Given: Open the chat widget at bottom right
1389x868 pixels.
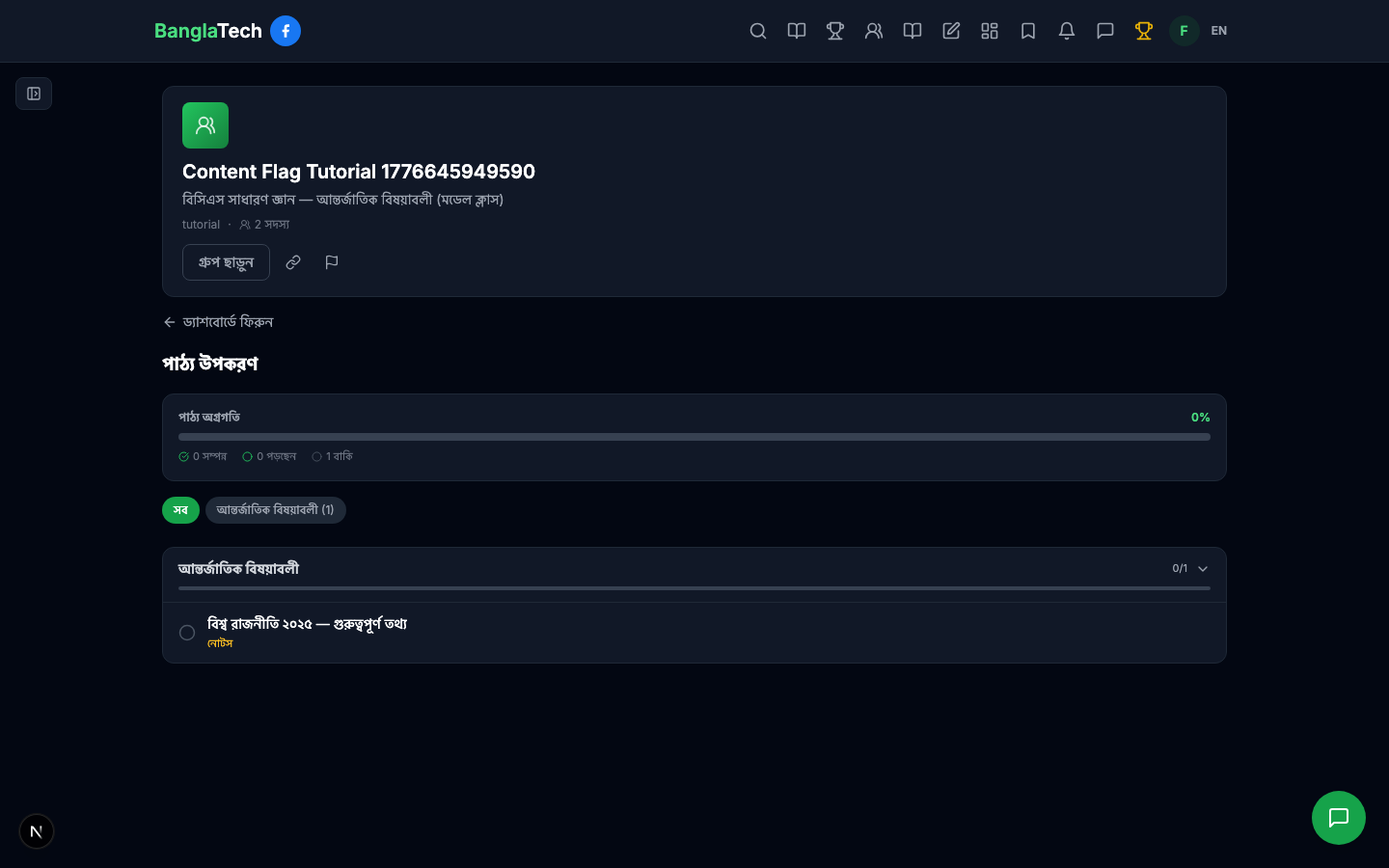Looking at the screenshot, I should pyautogui.click(x=1339, y=818).
